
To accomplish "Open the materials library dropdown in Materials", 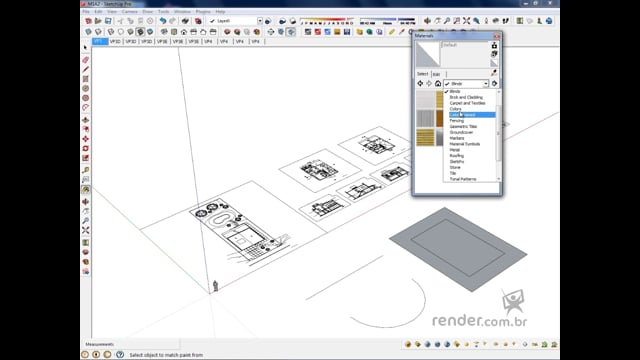I will [x=486, y=84].
